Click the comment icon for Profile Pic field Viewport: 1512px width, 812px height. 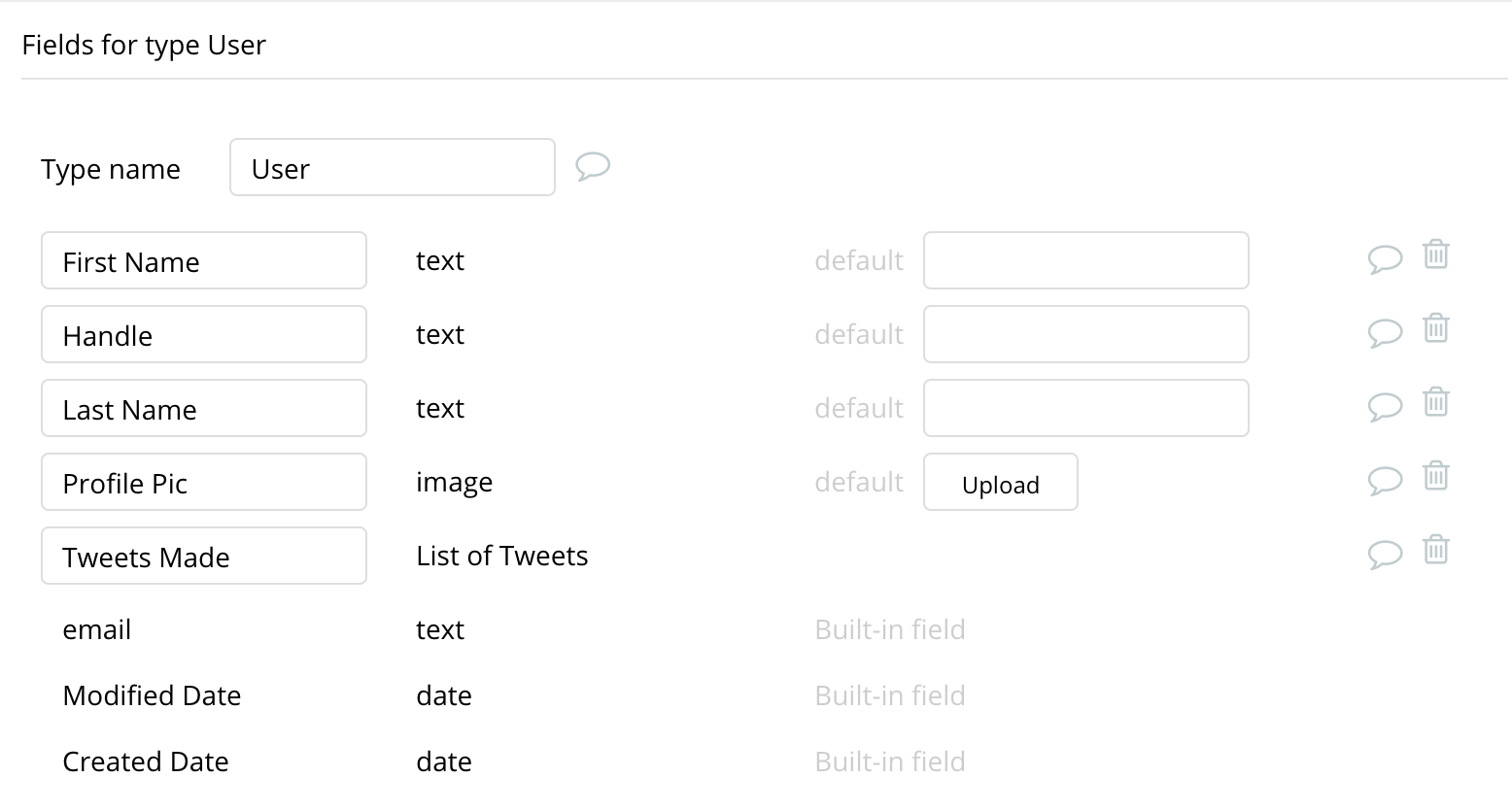click(1386, 479)
